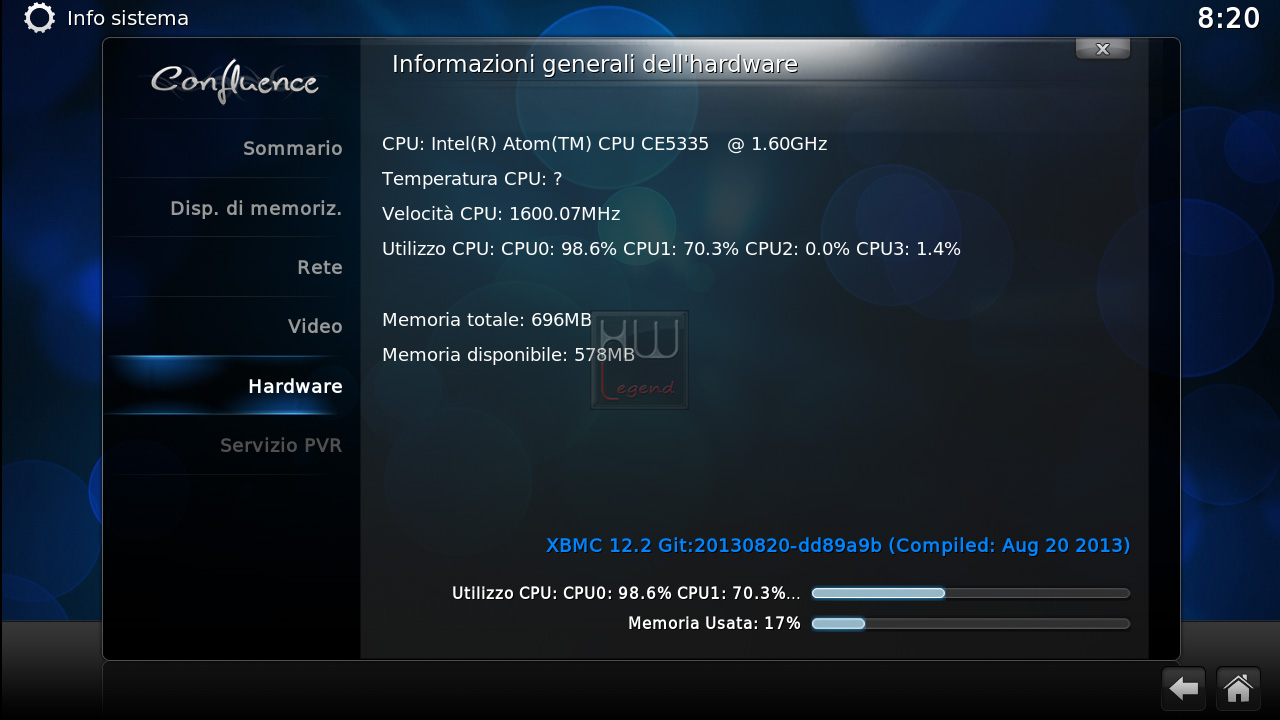Click the settings gear icon near Info sistema
The height and width of the screenshot is (720, 1280).
click(x=39, y=18)
